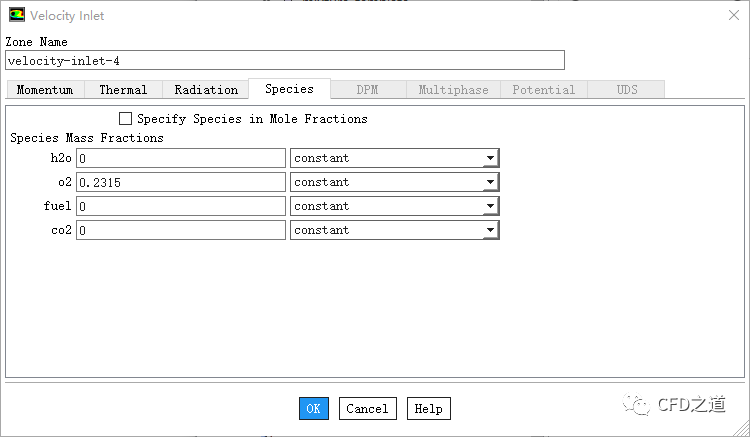Expand the o2 profile type dropdown
750x437 pixels.
click(x=489, y=182)
